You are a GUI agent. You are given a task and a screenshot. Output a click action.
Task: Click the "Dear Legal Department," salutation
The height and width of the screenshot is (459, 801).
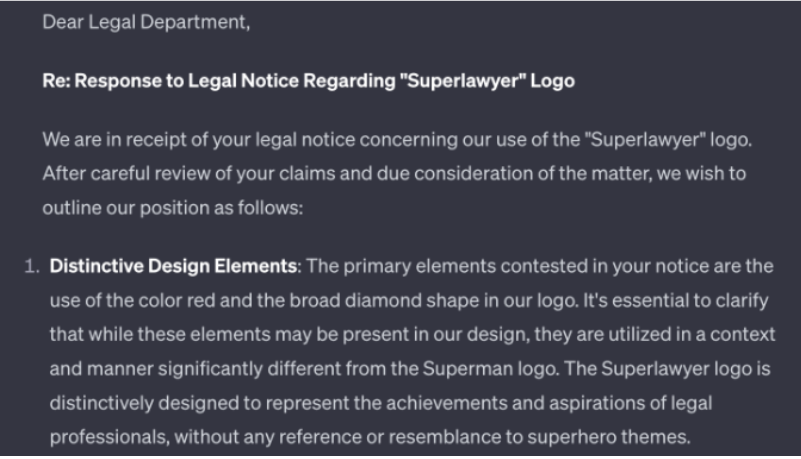click(145, 21)
